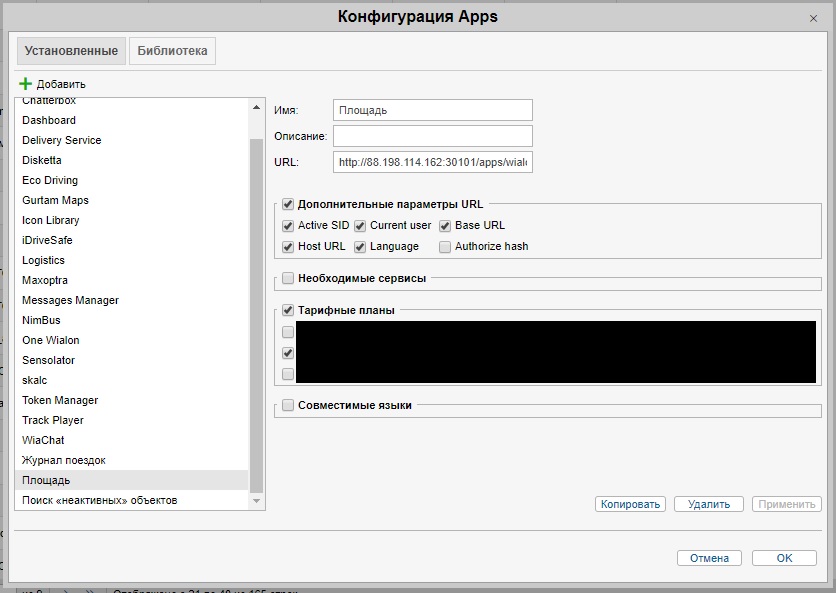Collapse Дополнительные параметры URL section
This screenshot has height=593, width=836.
[288, 205]
